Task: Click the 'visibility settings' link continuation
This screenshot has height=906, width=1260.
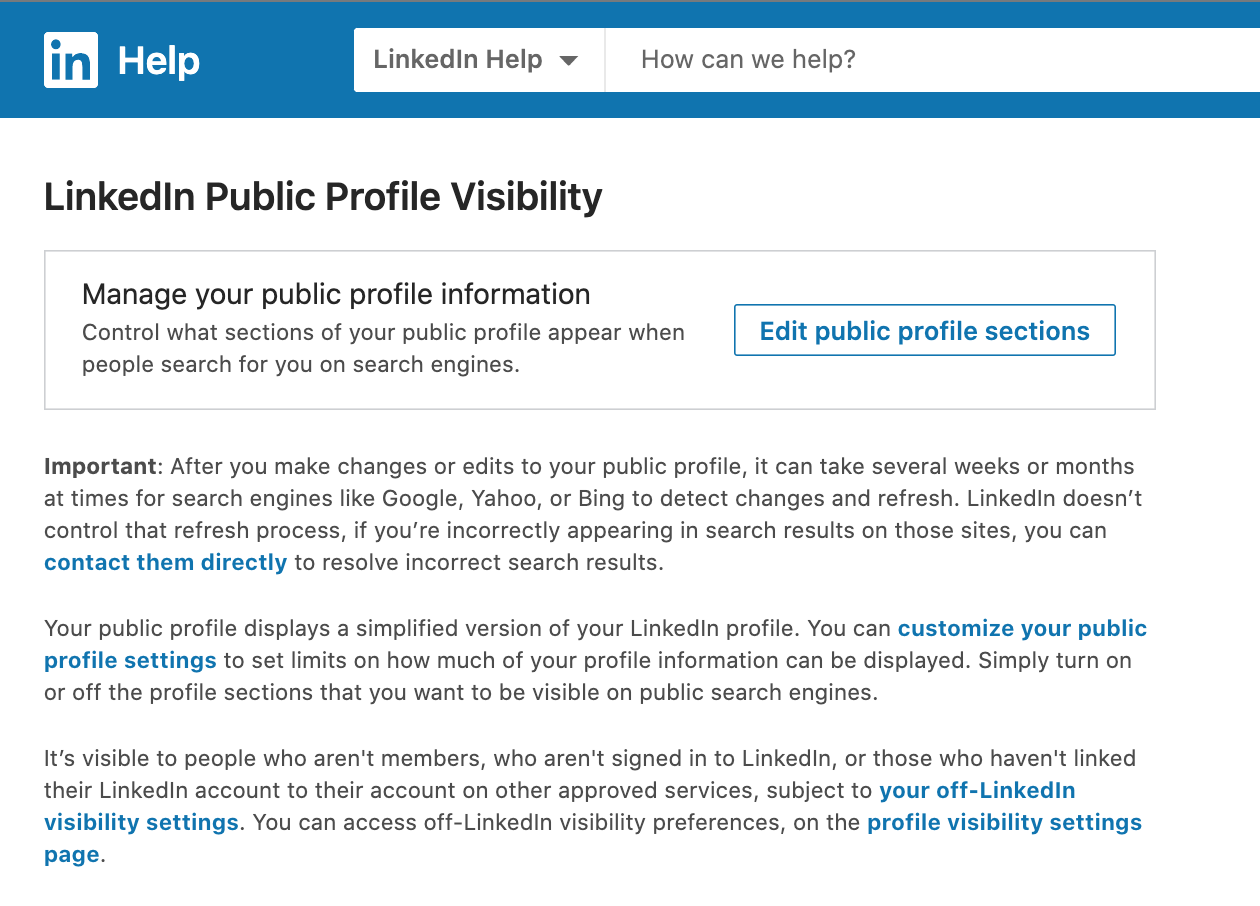Action: coord(141,822)
